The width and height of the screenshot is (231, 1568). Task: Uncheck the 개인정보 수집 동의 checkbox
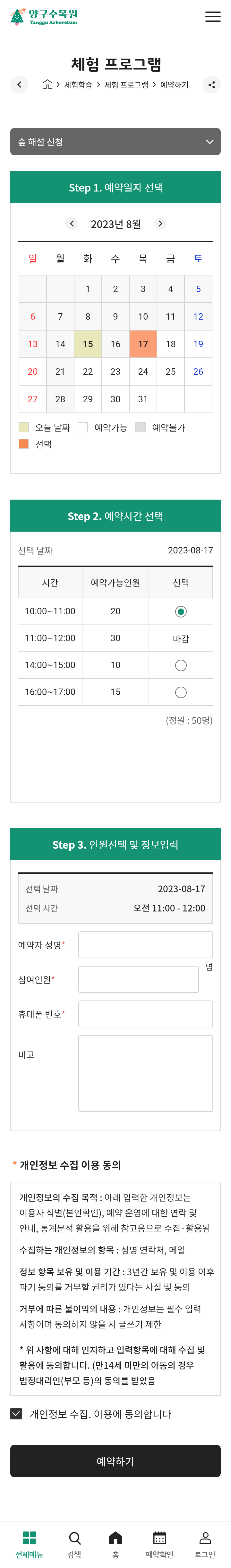point(16,1413)
